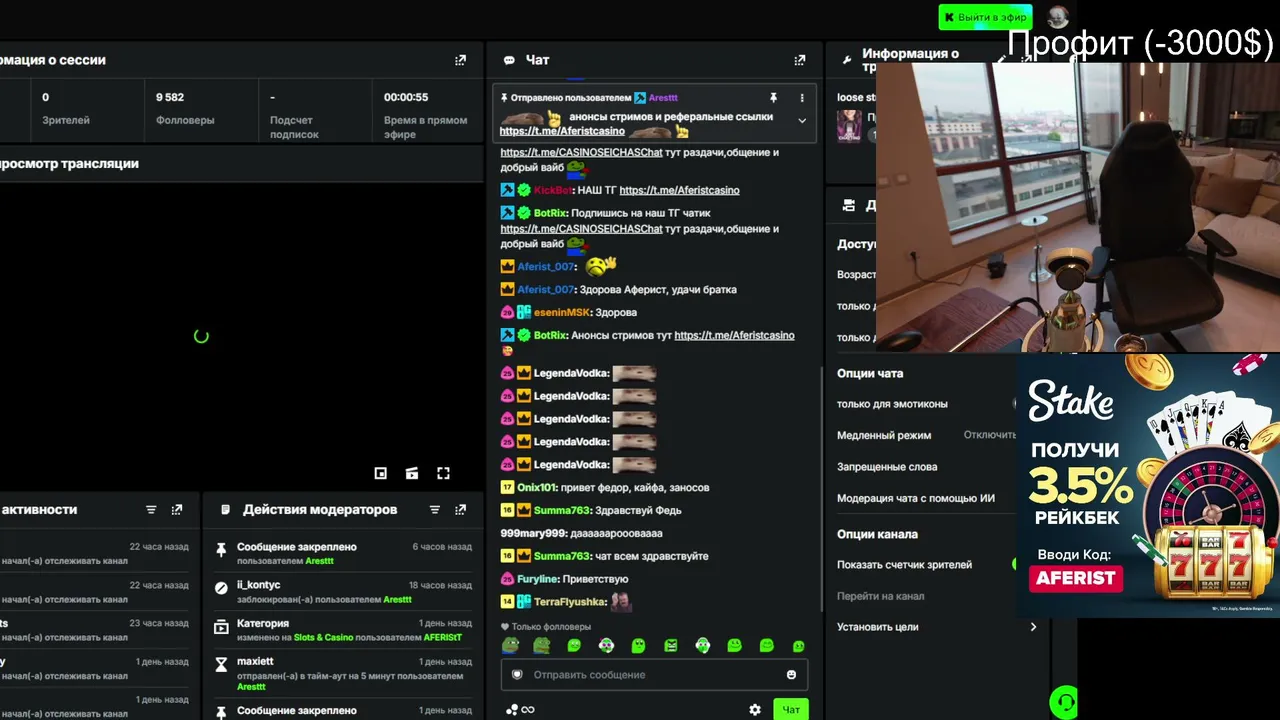Open support via the green headset button
This screenshot has height=720, width=1280.
[x=1064, y=702]
